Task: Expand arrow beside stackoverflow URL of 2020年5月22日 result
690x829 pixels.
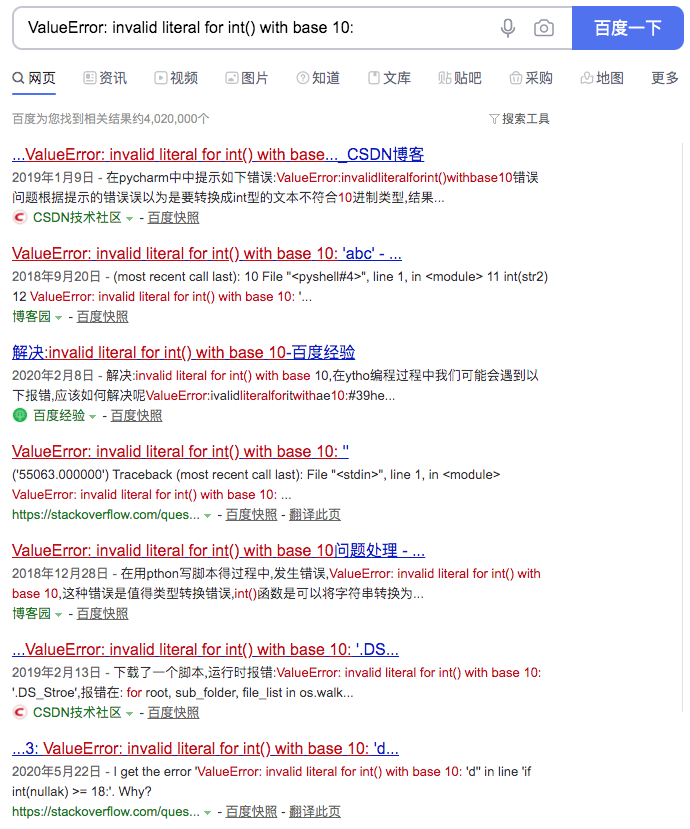Action: pos(207,813)
